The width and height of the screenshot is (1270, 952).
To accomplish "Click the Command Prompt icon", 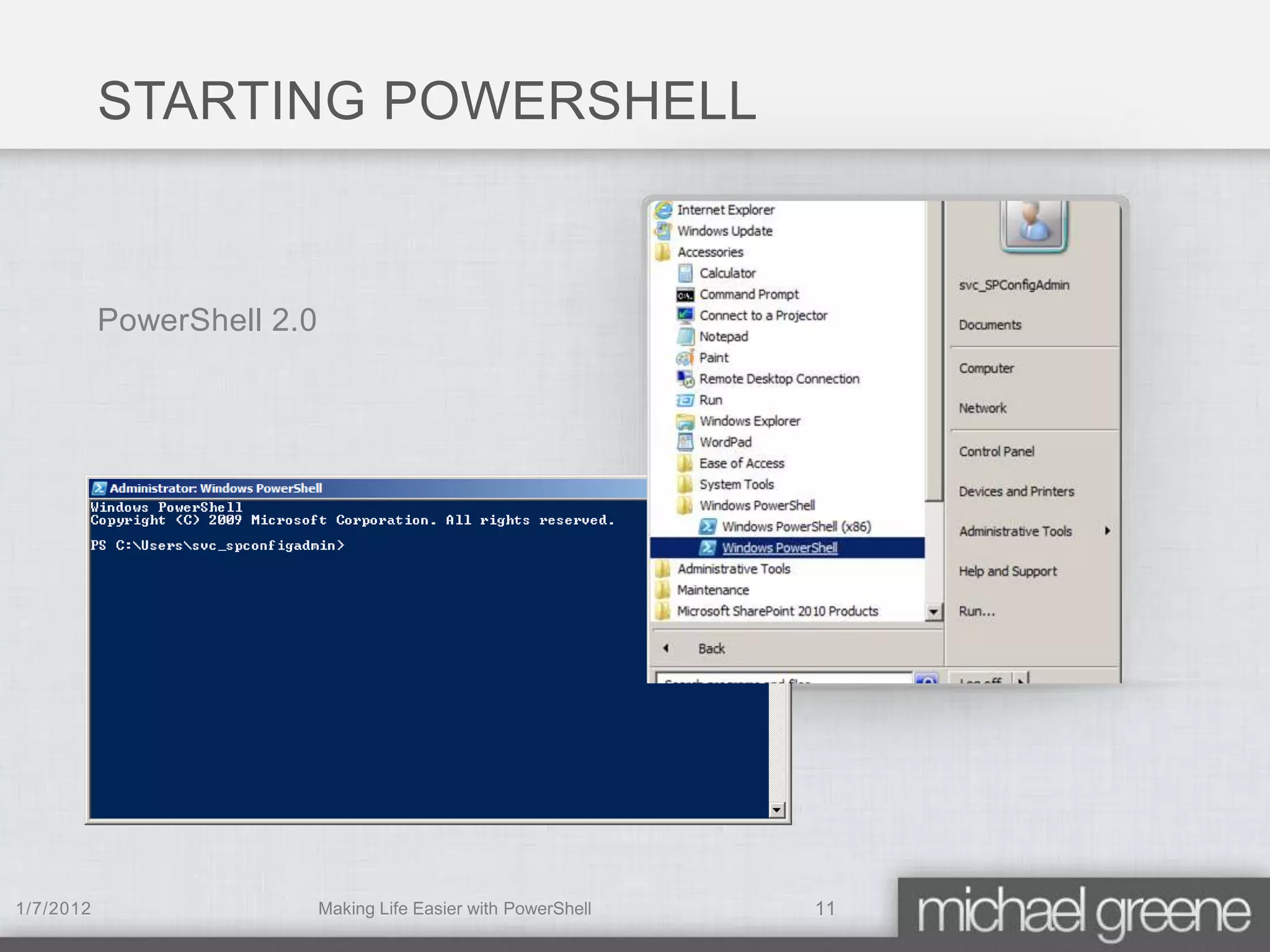I will (x=685, y=295).
